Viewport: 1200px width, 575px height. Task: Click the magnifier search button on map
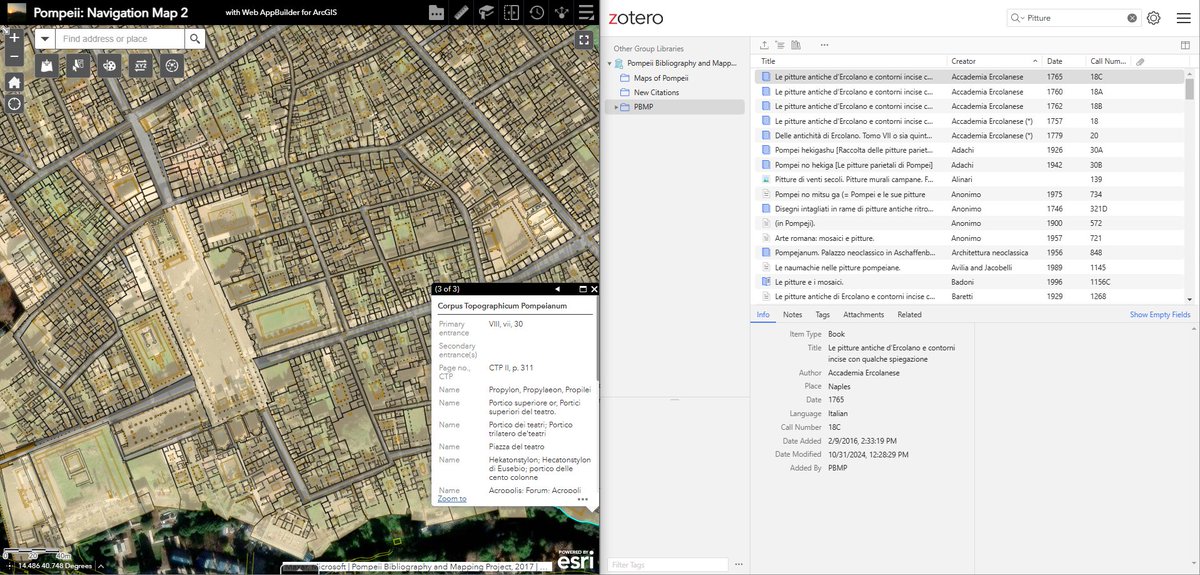[x=195, y=39]
